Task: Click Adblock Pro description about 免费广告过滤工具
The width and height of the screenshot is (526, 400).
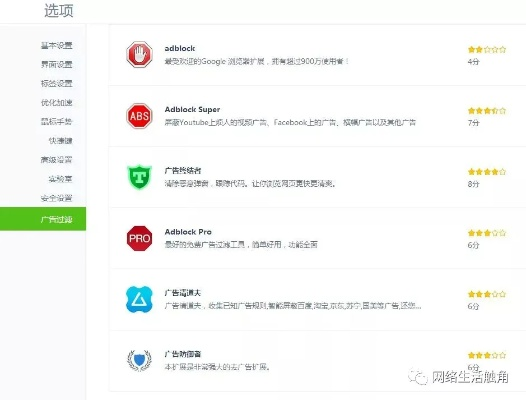Action: [241, 245]
